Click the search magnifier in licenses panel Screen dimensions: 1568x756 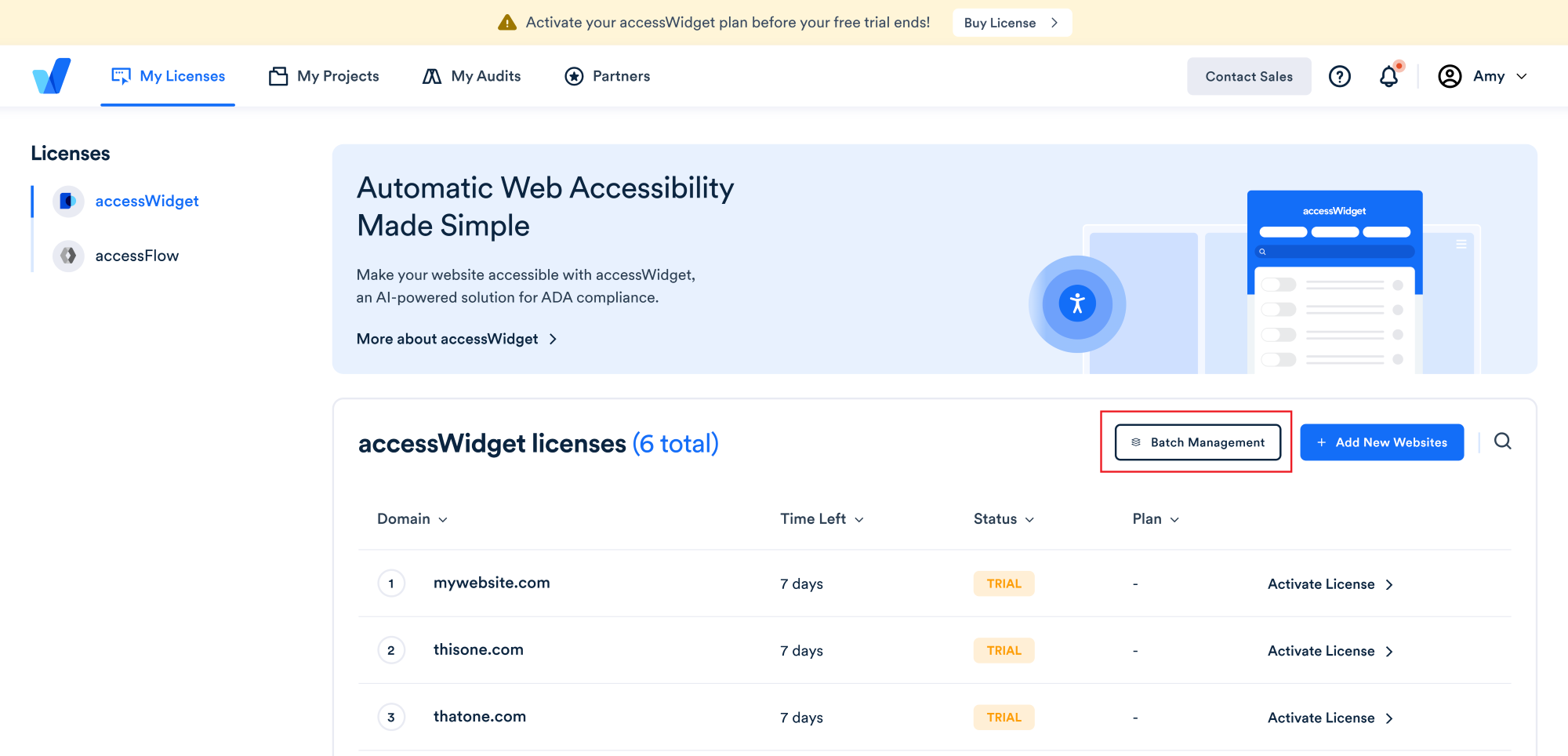(x=1502, y=442)
